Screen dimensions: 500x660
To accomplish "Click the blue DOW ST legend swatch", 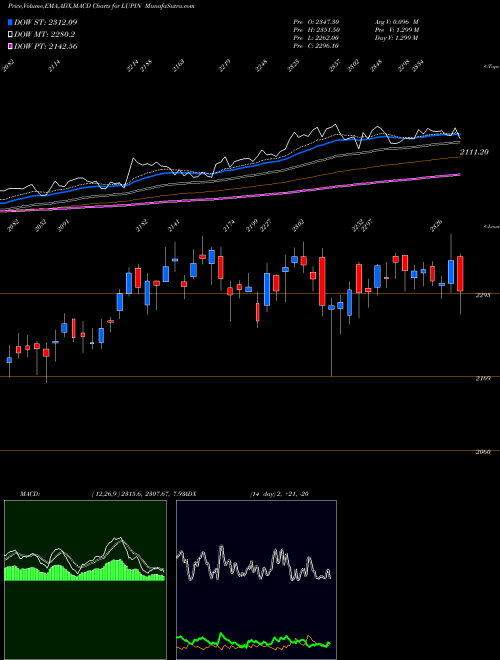I will point(10,22).
